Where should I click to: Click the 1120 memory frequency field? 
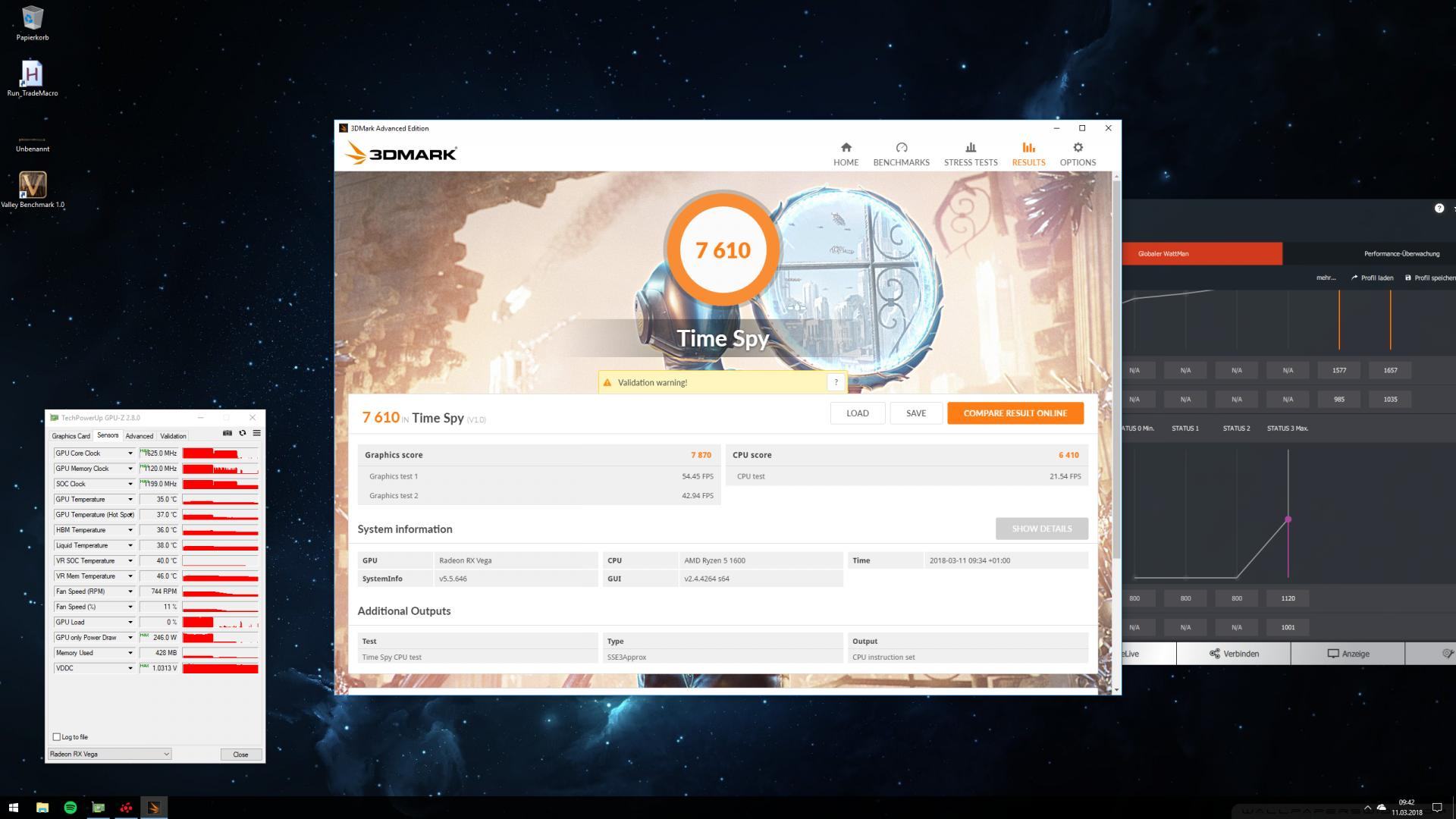tap(1288, 598)
